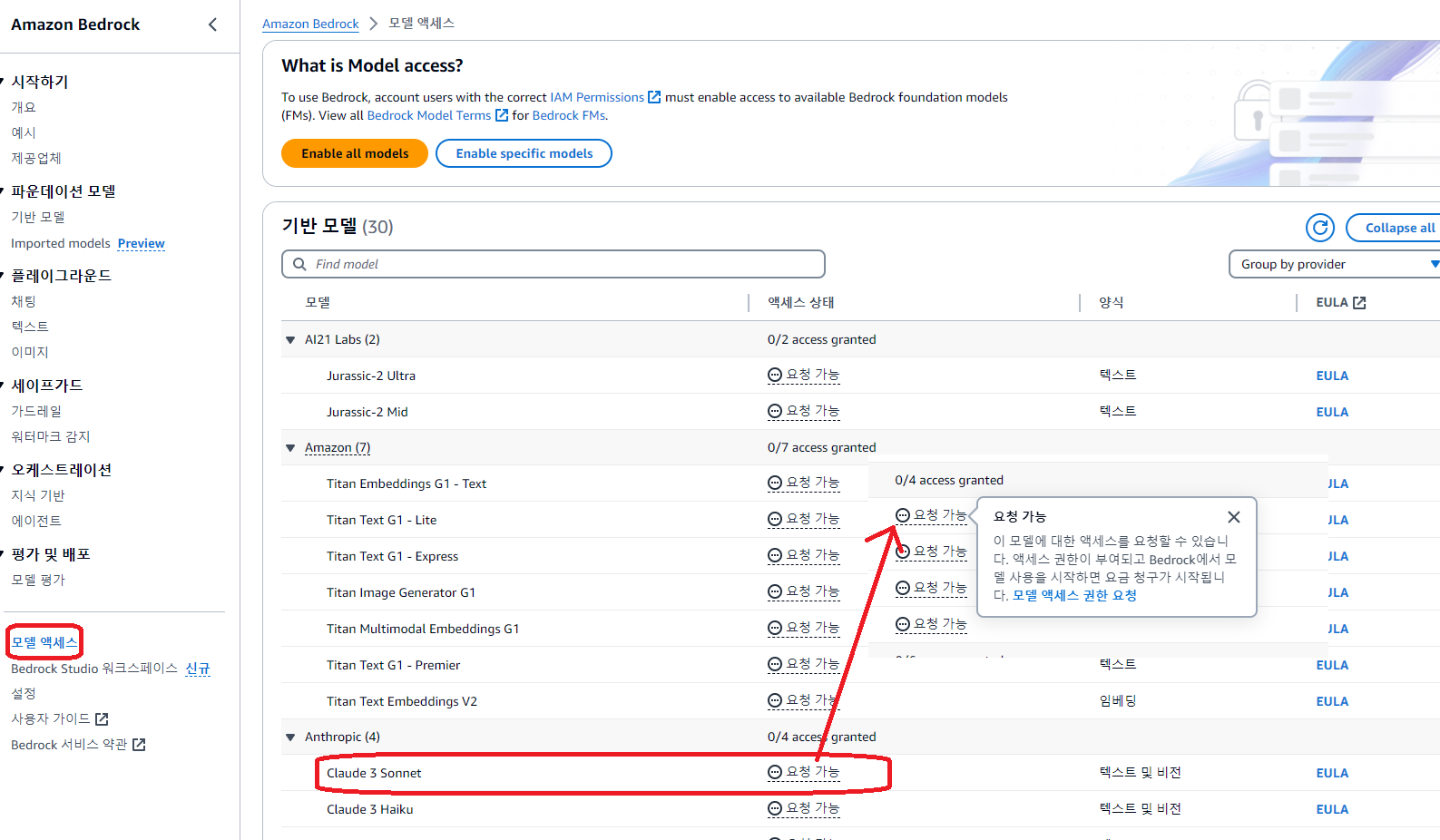
Task: Follow the Amazon Bedrock breadcrumb link
Action: (310, 24)
